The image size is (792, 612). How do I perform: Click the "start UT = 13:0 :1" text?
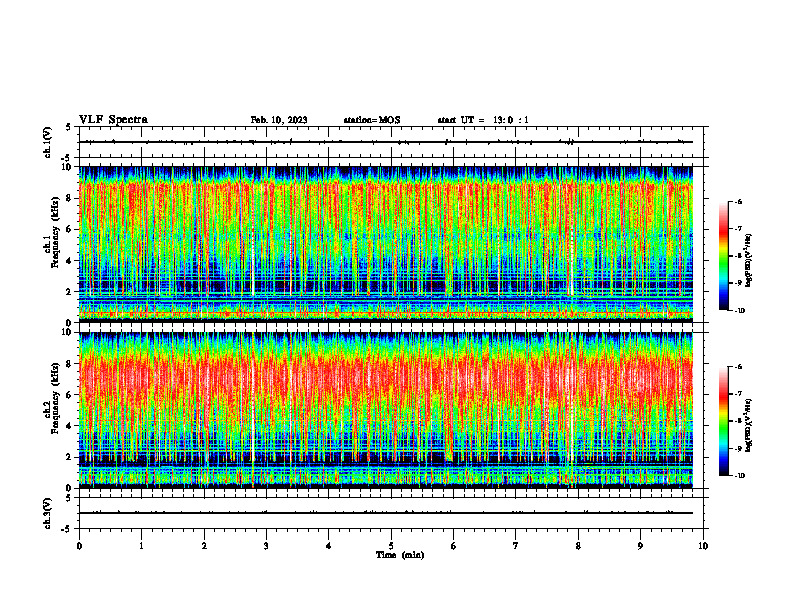(x=483, y=120)
